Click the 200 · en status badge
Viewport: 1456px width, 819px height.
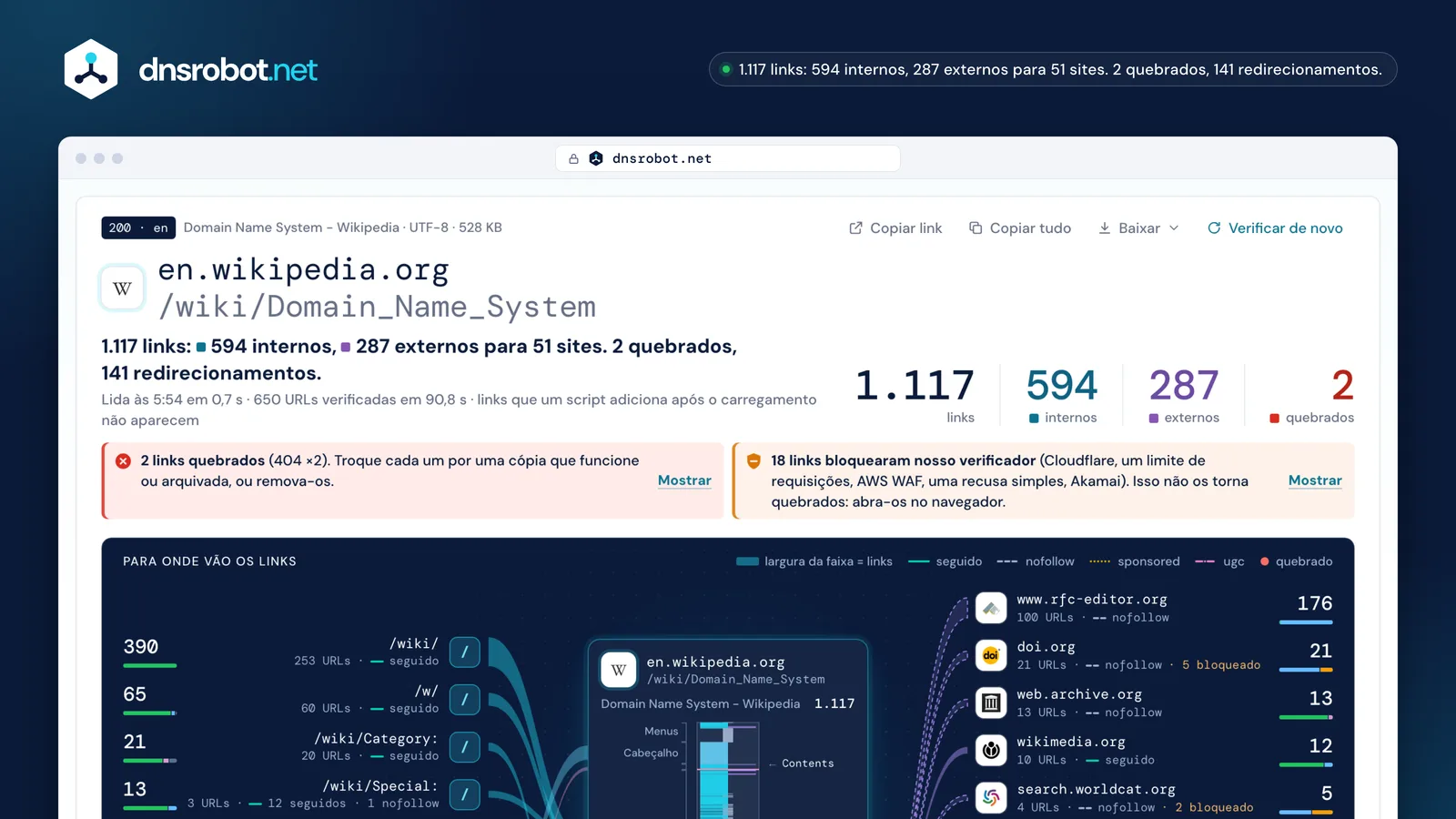click(x=138, y=227)
